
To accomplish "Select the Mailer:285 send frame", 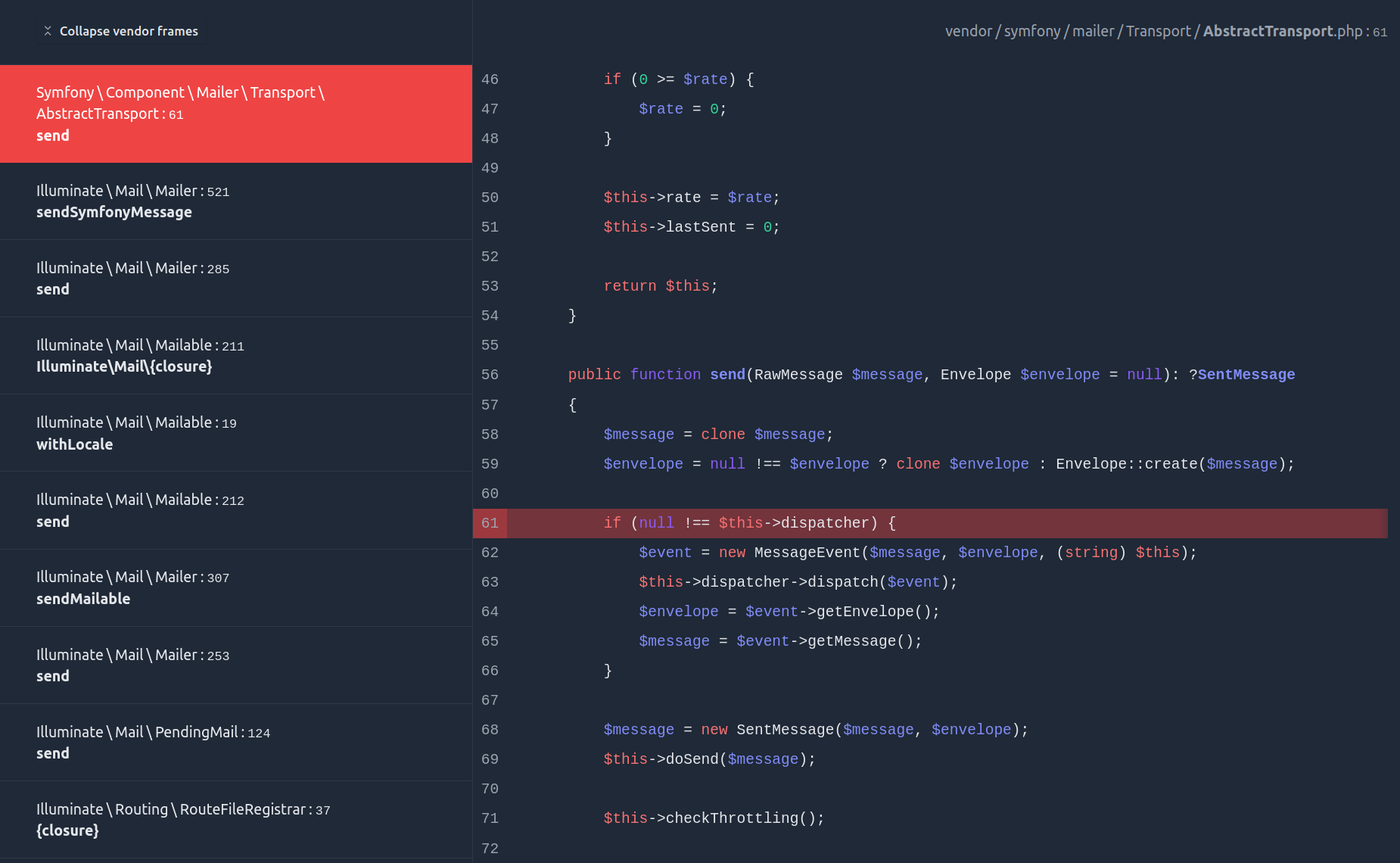I will (236, 279).
